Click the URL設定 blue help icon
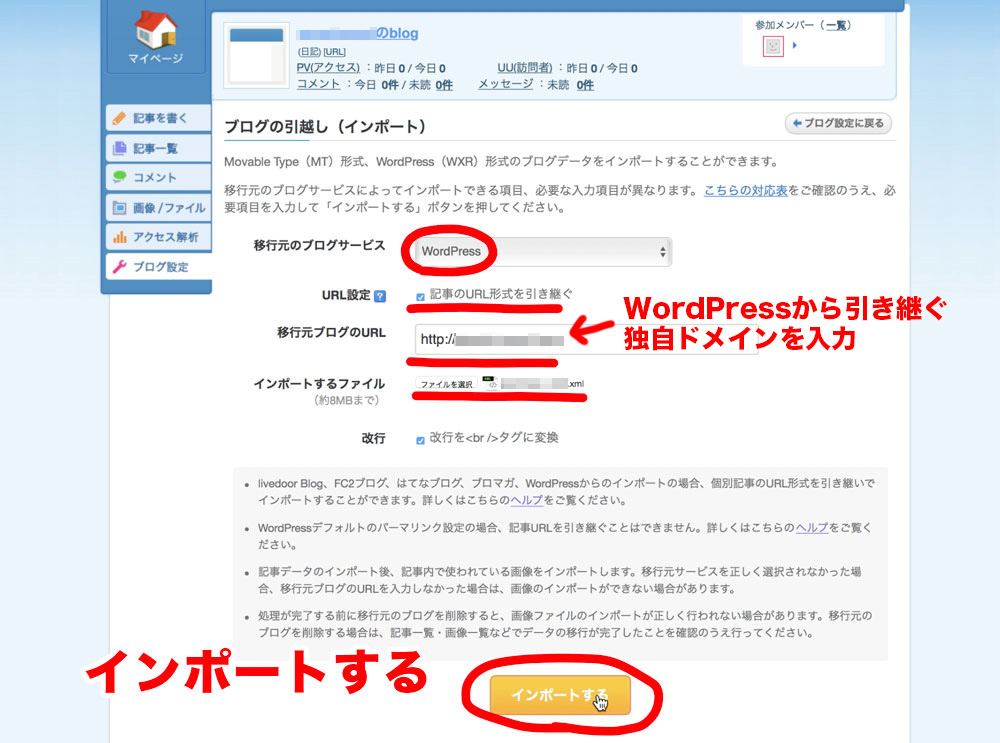1000x743 pixels. (380, 296)
